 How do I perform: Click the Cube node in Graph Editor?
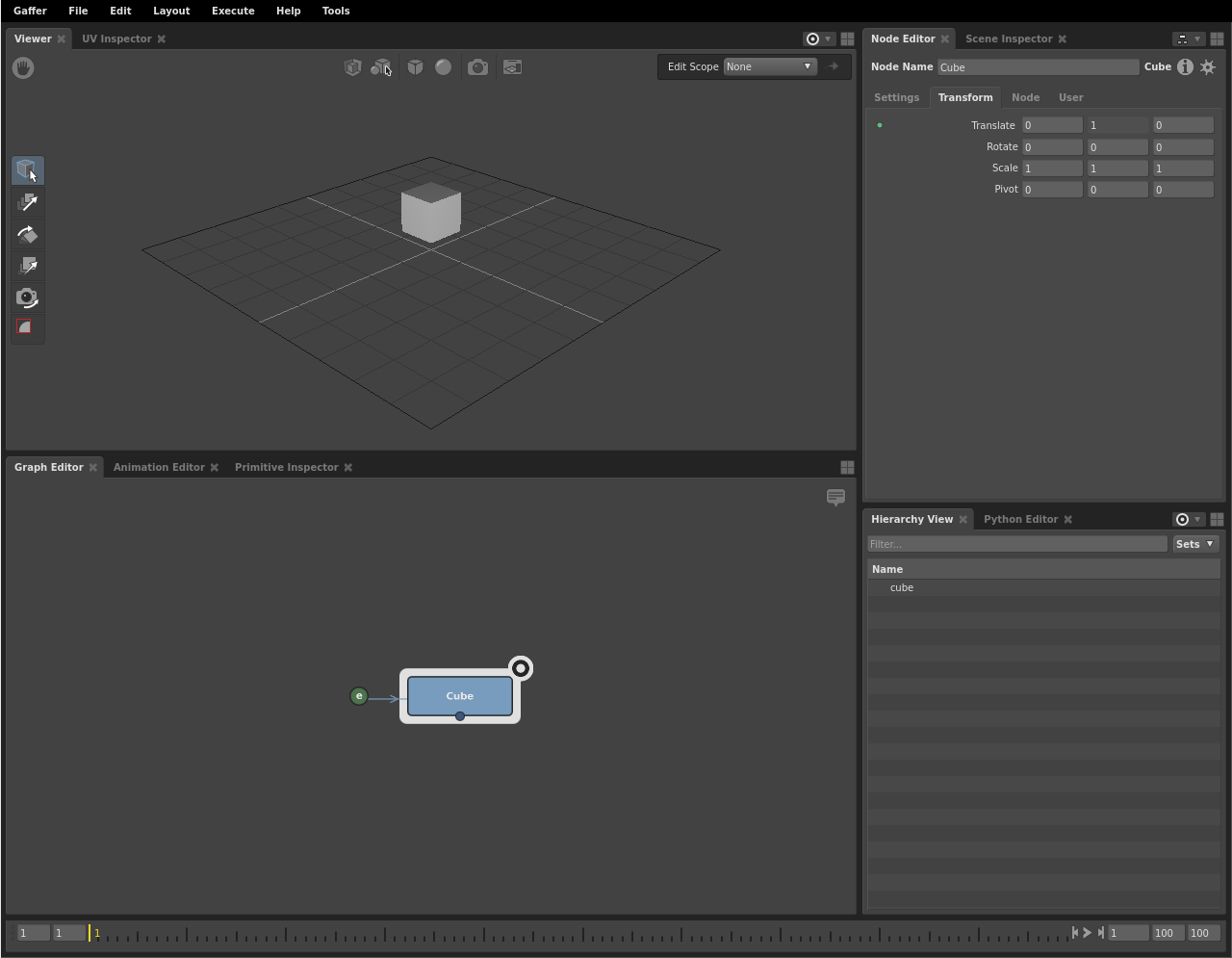pos(460,695)
